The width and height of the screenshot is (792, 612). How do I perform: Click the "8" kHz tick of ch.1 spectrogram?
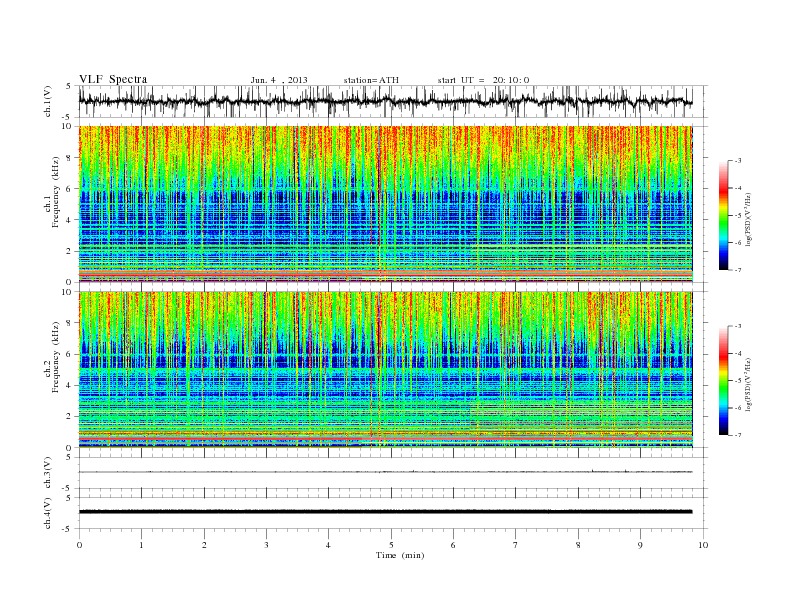pyautogui.click(x=70, y=158)
